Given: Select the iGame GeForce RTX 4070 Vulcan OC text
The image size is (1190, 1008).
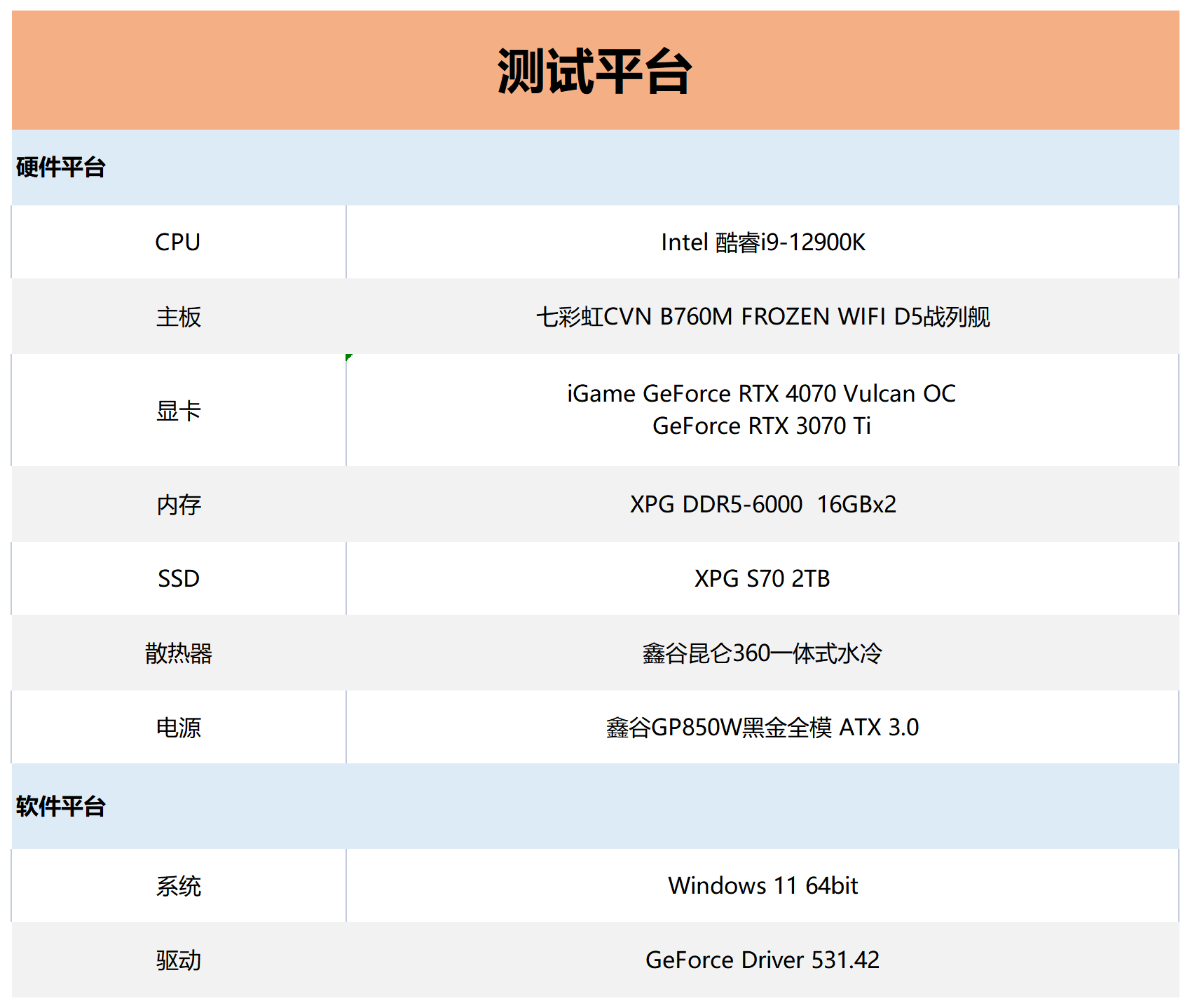Looking at the screenshot, I should pyautogui.click(x=761, y=394).
